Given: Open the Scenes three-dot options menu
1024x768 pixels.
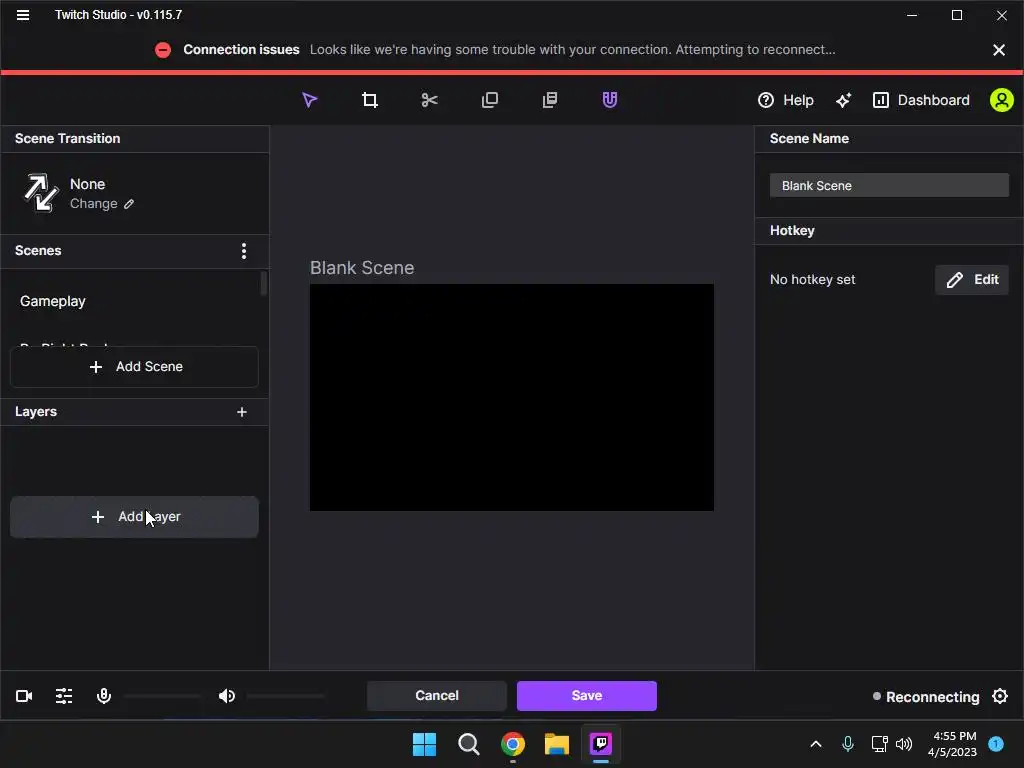Looking at the screenshot, I should pos(244,251).
